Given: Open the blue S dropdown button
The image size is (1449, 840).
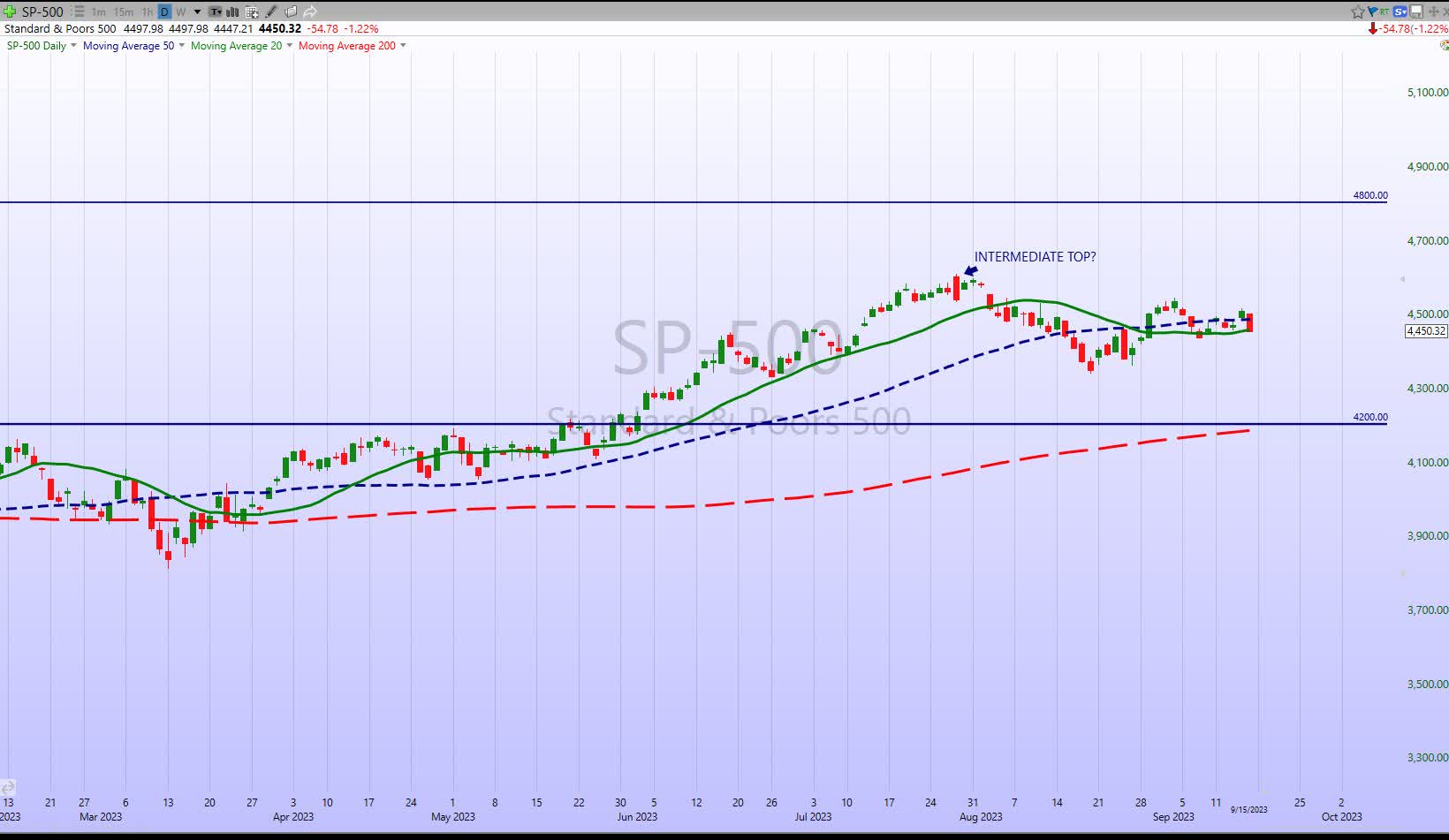Looking at the screenshot, I should 1400,11.
